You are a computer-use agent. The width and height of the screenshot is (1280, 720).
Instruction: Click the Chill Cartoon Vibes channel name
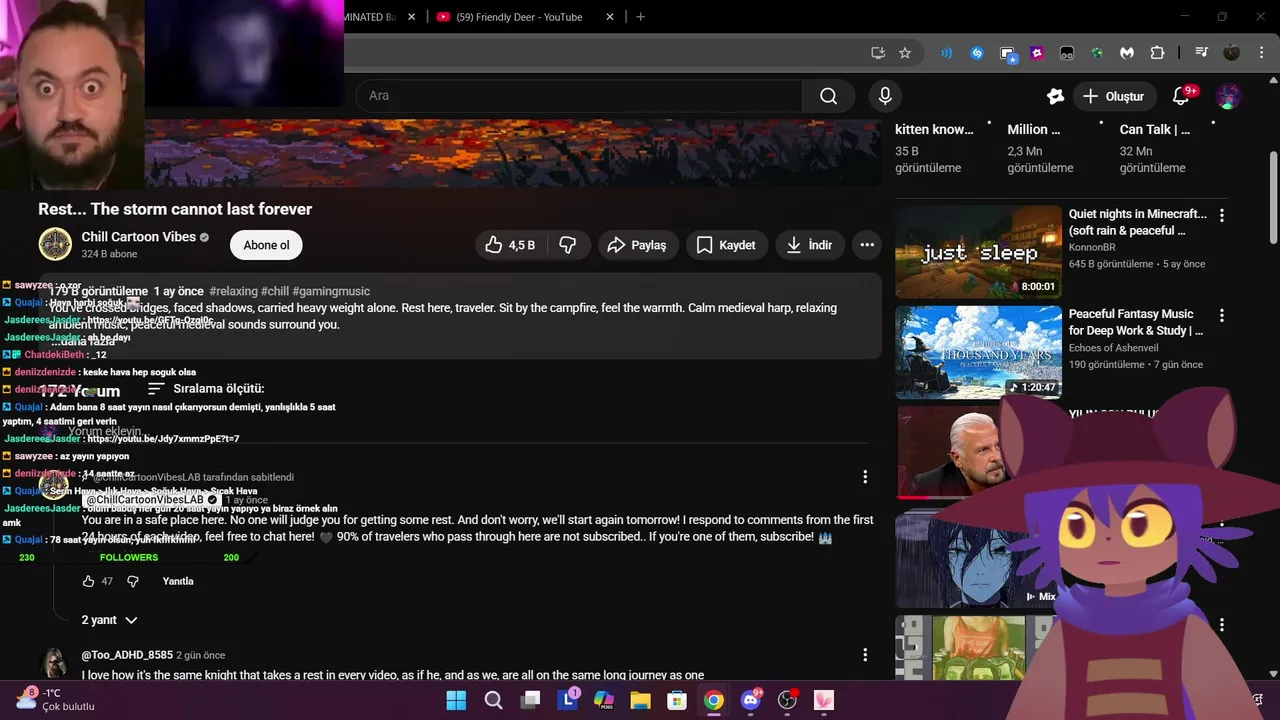point(138,237)
